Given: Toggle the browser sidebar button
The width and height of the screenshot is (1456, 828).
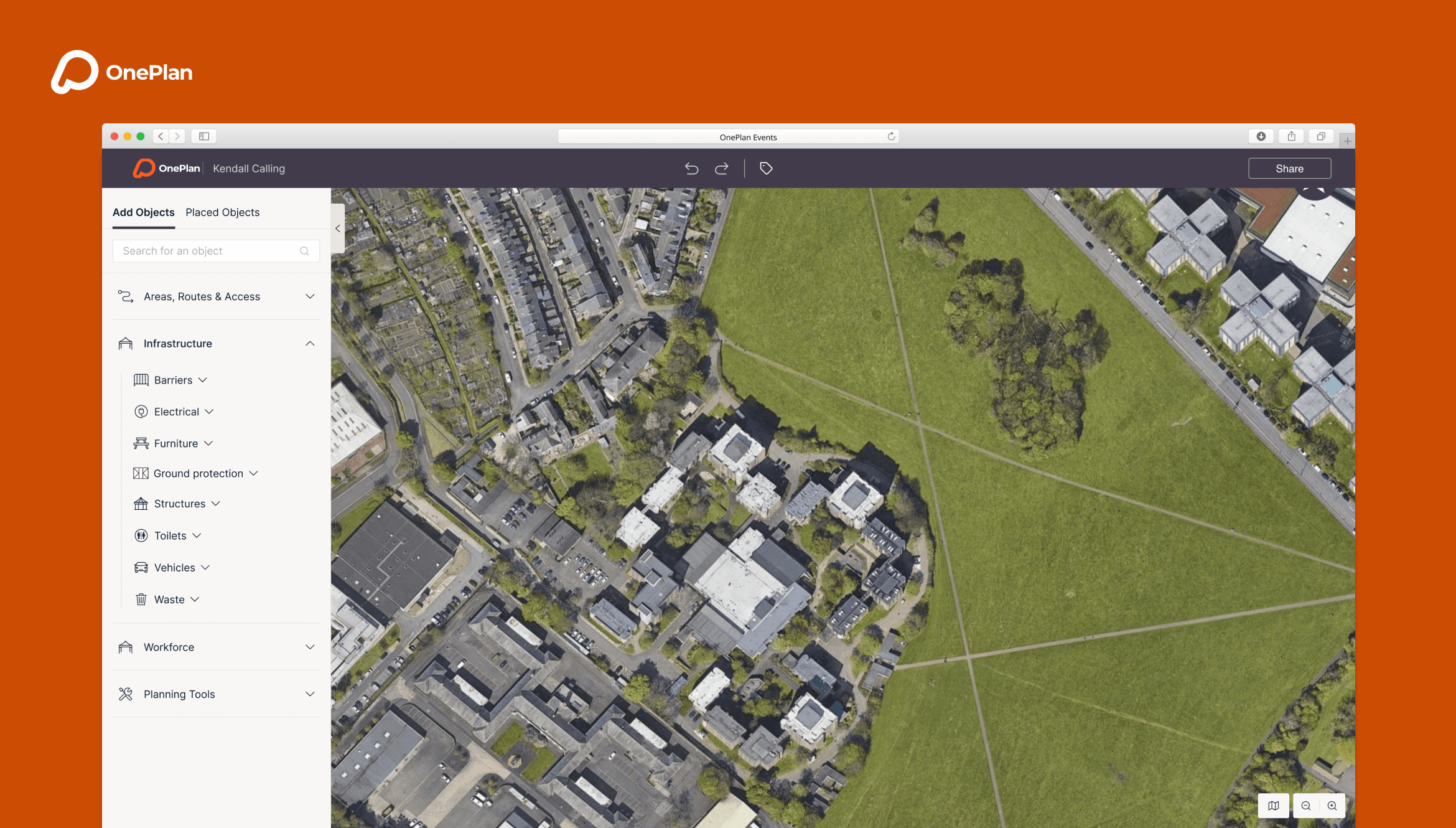Looking at the screenshot, I should pos(204,136).
